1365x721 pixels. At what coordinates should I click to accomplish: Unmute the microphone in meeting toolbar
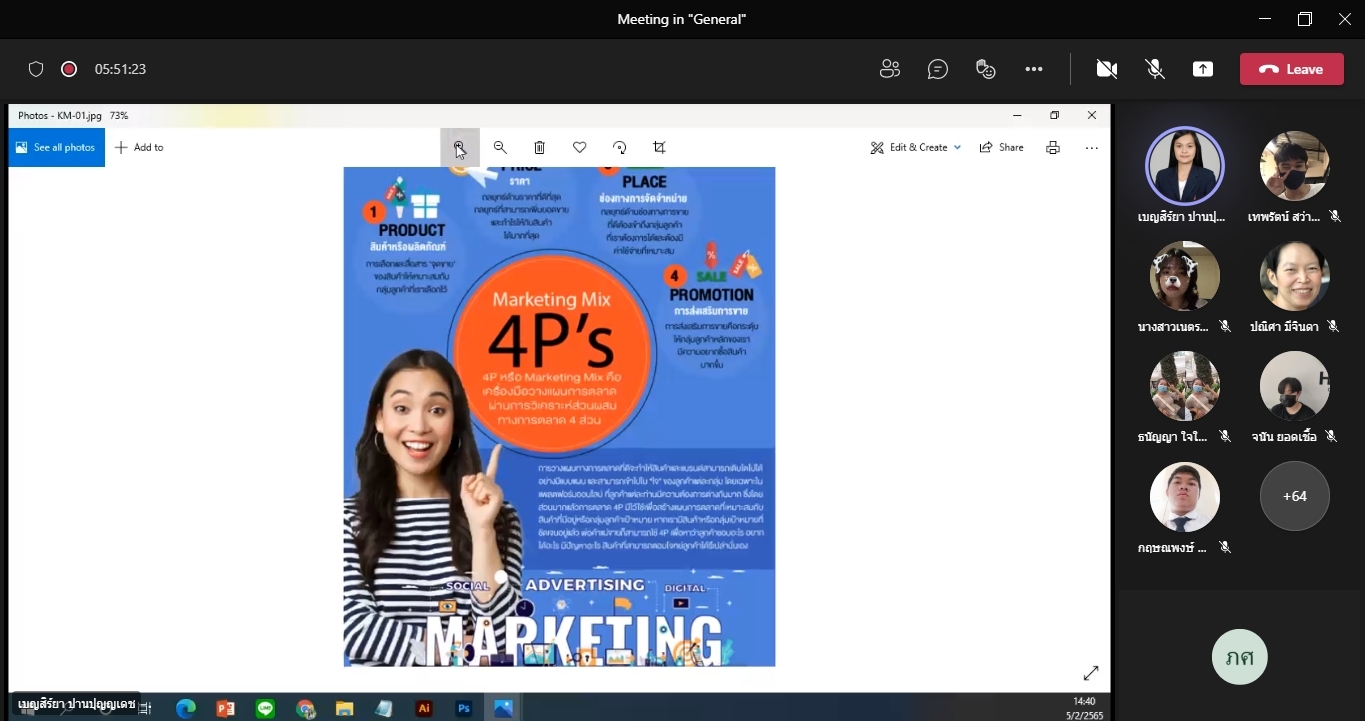coord(1155,69)
